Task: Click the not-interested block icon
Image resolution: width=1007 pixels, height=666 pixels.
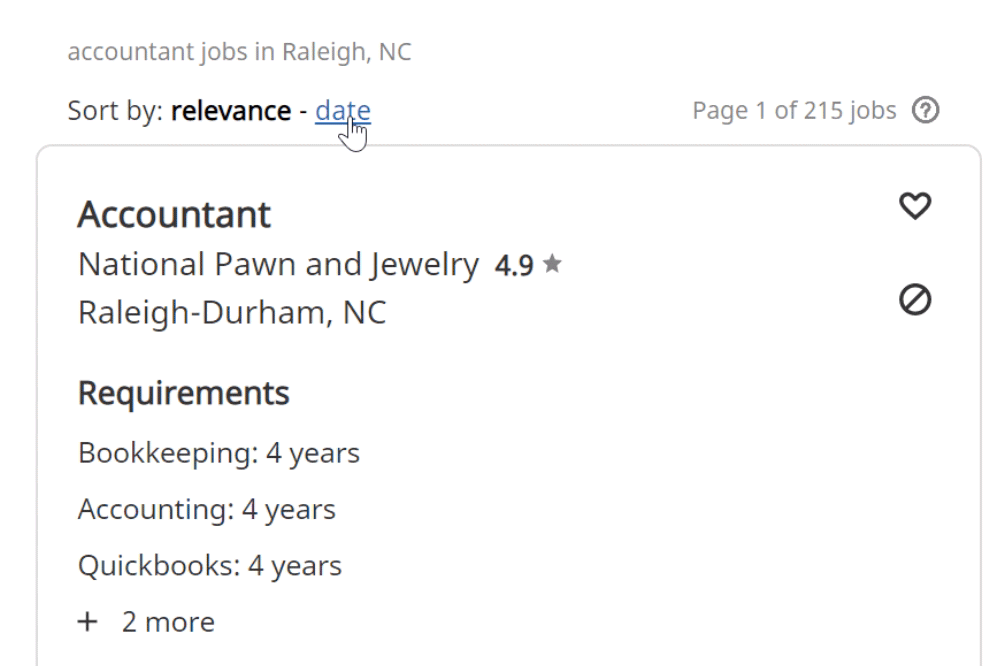Action: (x=915, y=299)
